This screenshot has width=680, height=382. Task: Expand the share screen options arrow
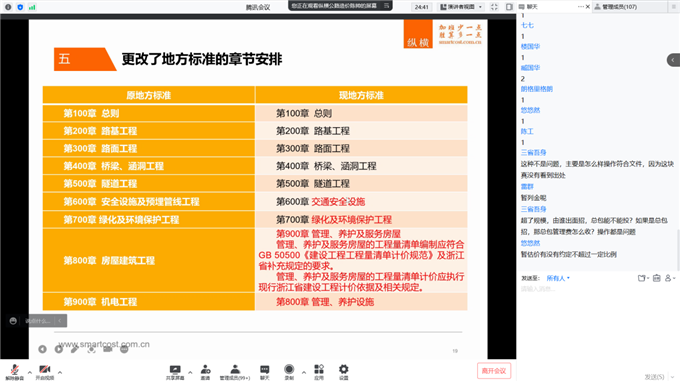click(x=190, y=372)
